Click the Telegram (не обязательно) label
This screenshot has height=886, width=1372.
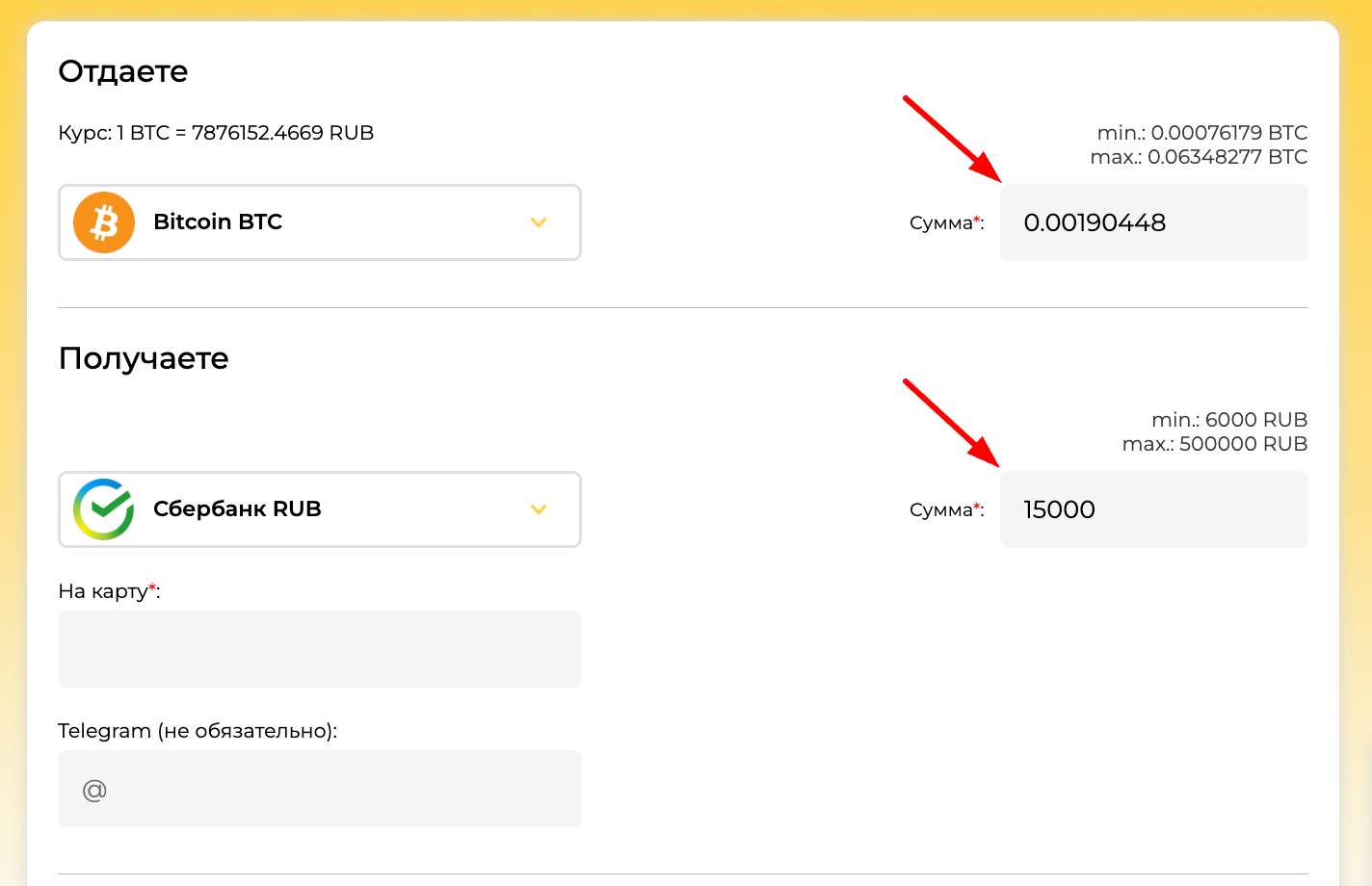(x=198, y=731)
